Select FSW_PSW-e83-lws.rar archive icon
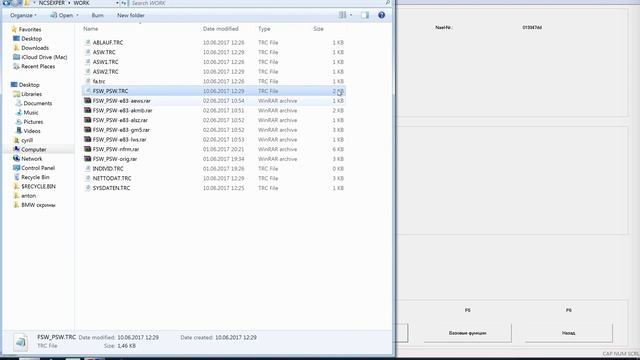The image size is (640, 360). pyautogui.click(x=87, y=140)
